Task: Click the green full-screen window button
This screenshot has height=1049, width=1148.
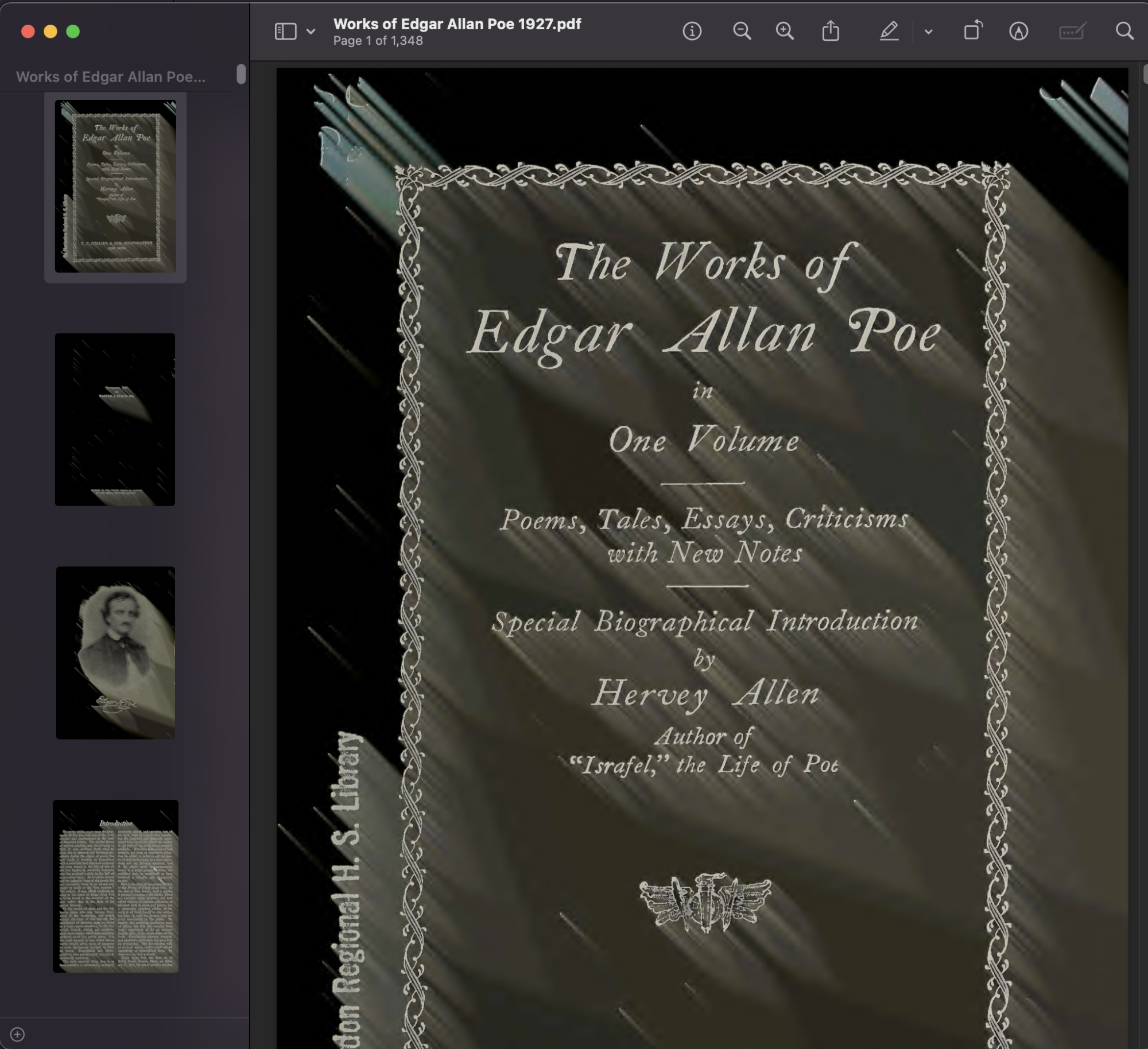Action: [73, 32]
